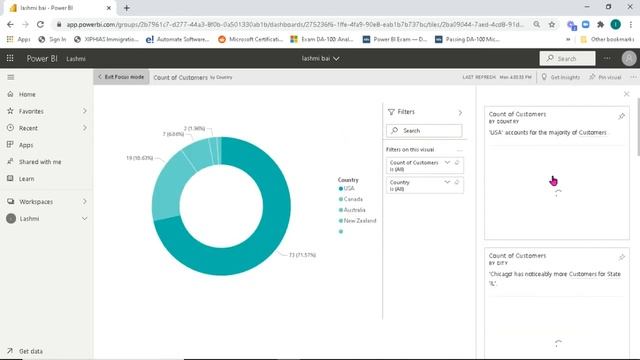Go back in the browser
The width and height of the screenshot is (640, 360).
[10, 24]
